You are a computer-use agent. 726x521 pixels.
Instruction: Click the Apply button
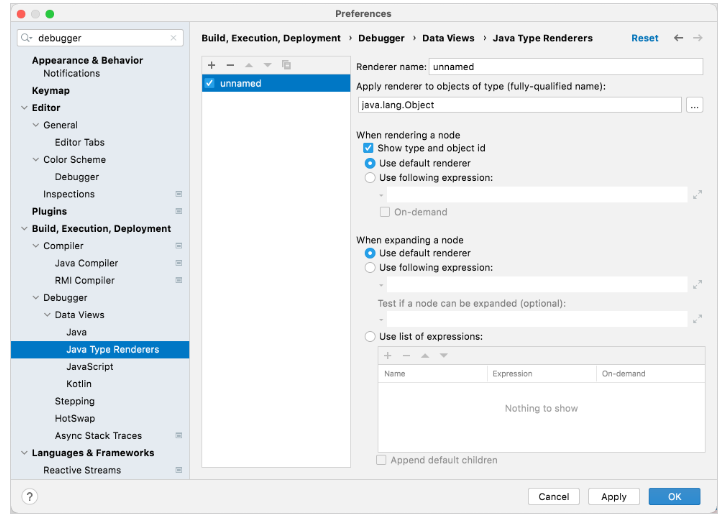pos(614,496)
